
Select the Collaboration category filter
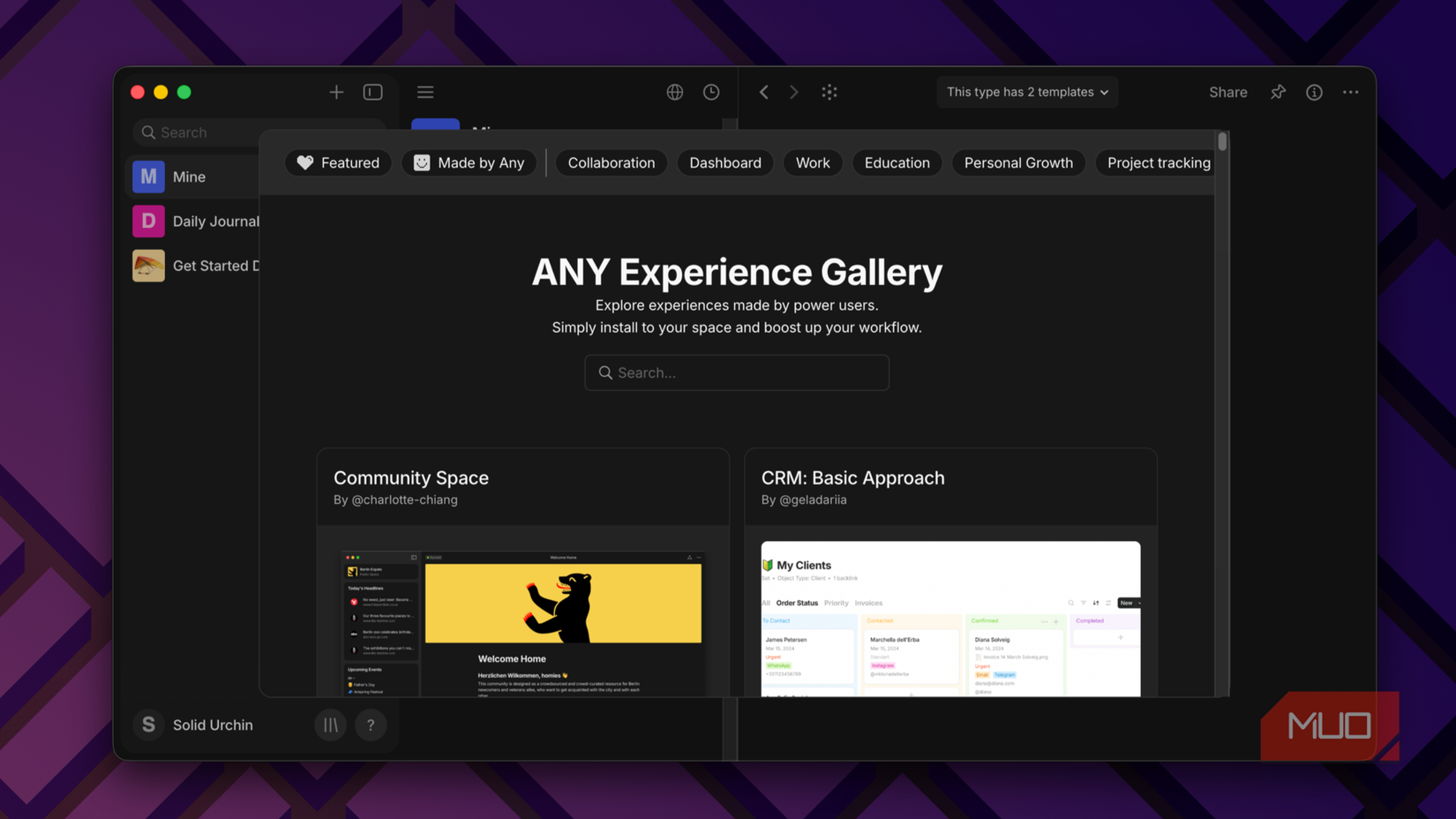pyautogui.click(x=611, y=162)
